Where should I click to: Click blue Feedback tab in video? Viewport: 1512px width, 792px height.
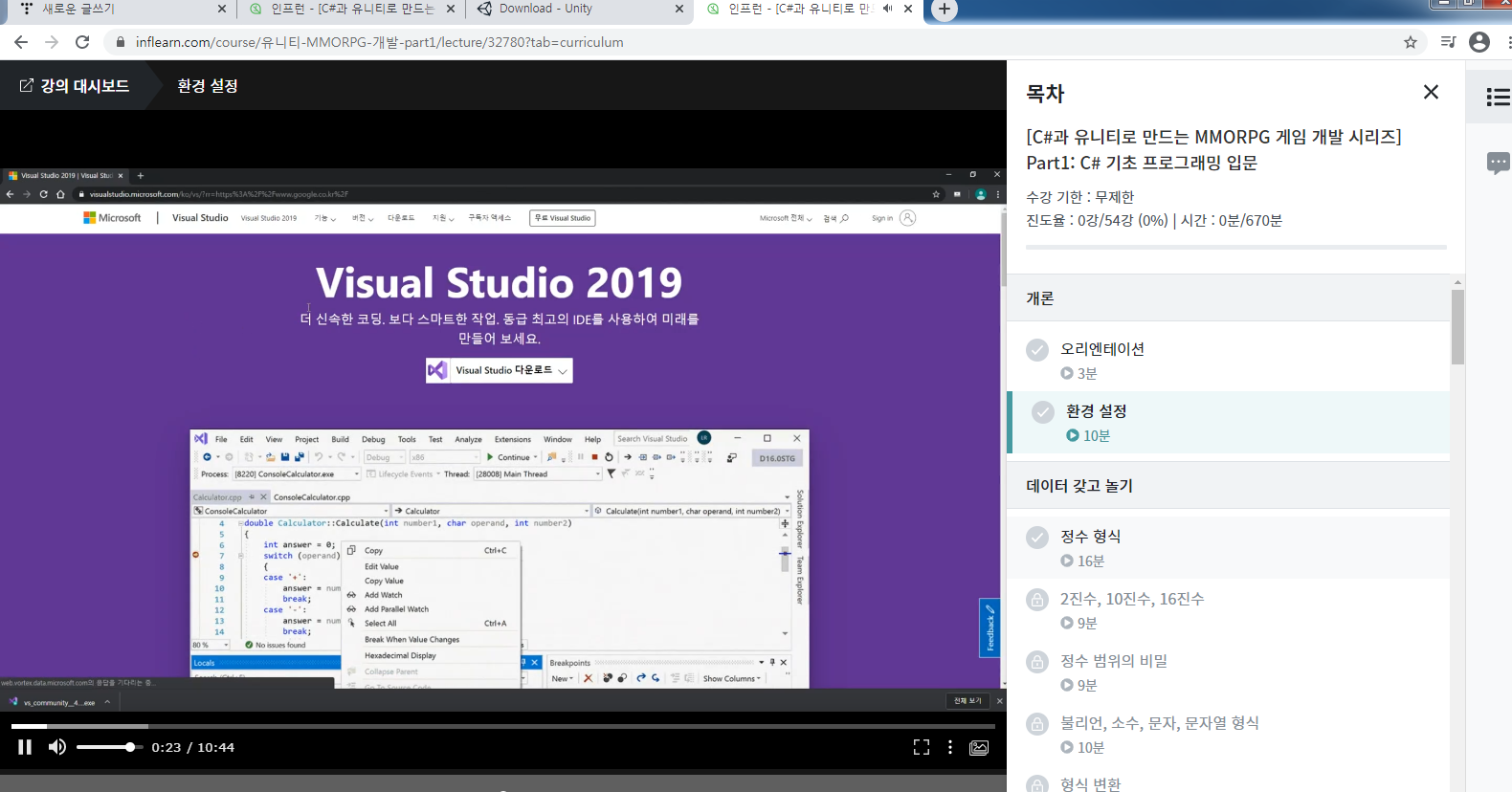pyautogui.click(x=989, y=627)
